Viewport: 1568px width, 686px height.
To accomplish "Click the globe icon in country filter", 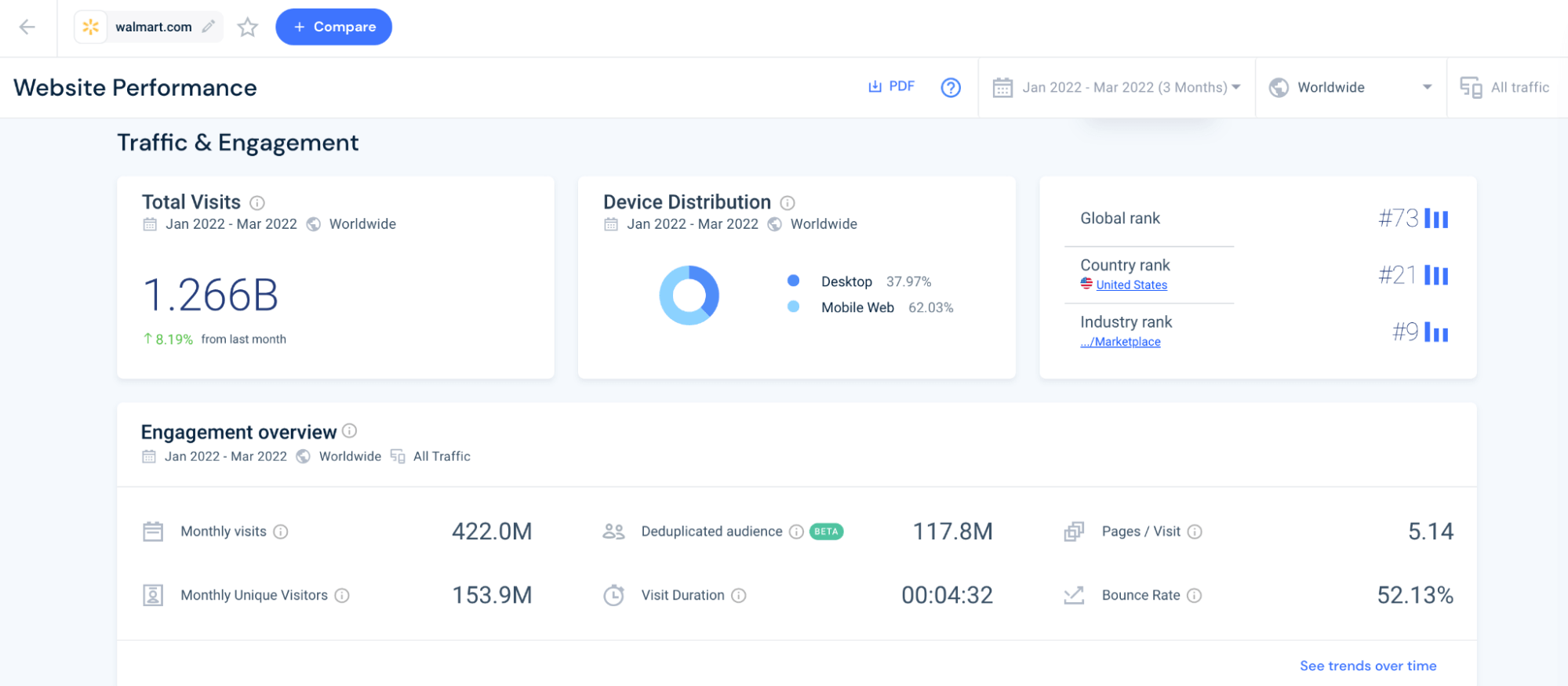I will tap(1279, 87).
